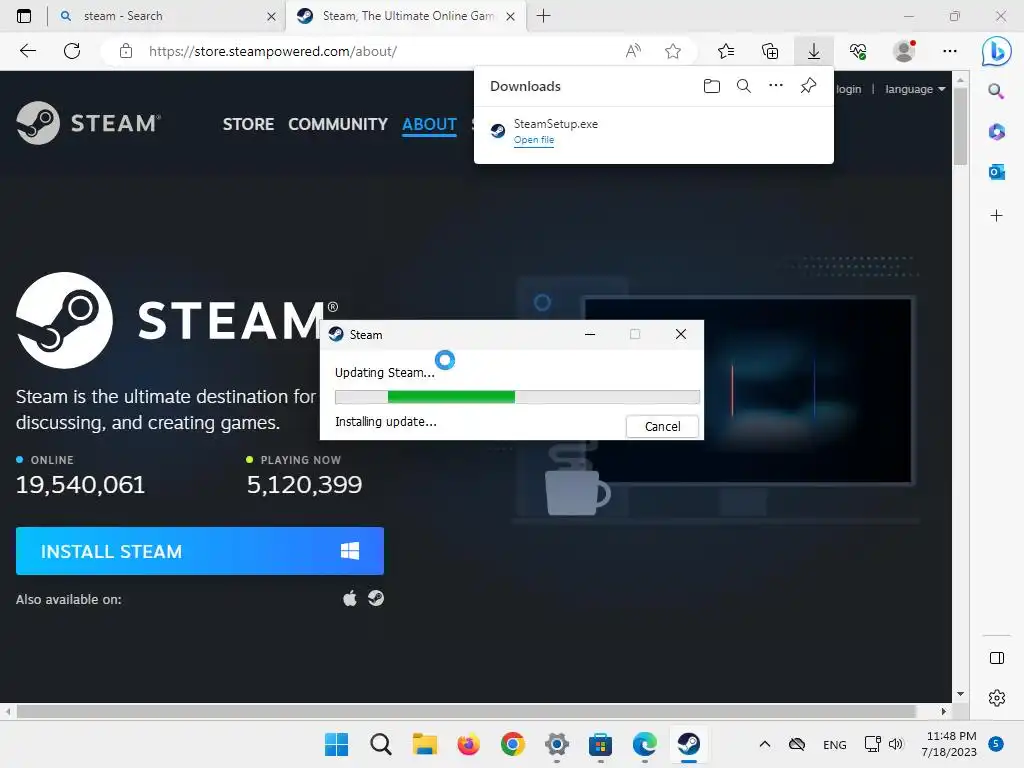The image size is (1024, 768).
Task: Open taskbar Search
Action: click(x=381, y=744)
